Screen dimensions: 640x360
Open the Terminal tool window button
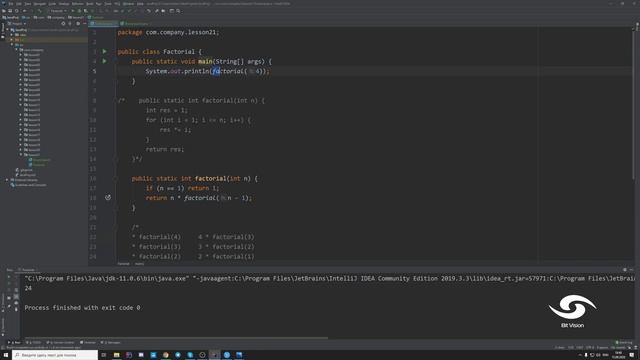click(88, 342)
